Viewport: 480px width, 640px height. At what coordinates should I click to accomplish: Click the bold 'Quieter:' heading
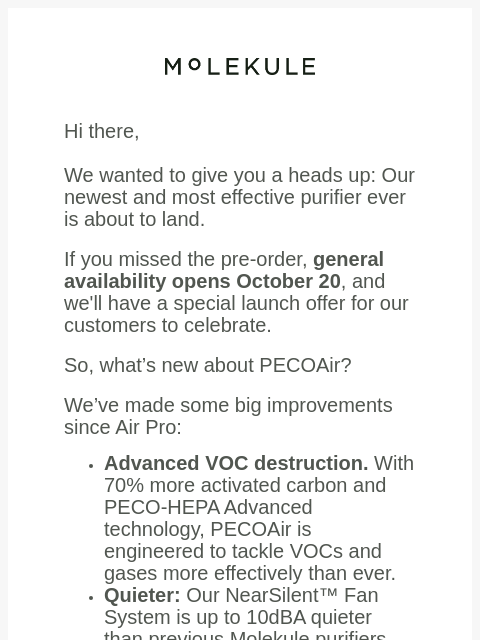pos(142,596)
